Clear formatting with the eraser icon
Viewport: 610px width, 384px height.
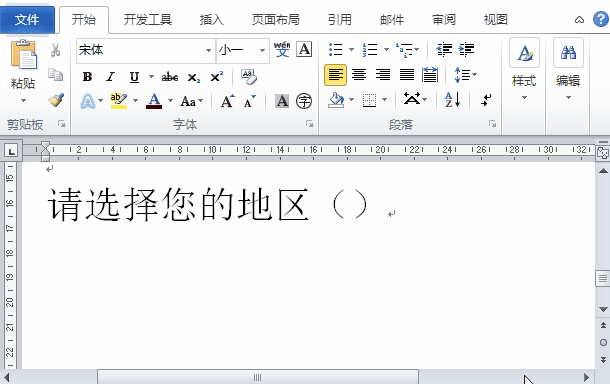click(249, 77)
